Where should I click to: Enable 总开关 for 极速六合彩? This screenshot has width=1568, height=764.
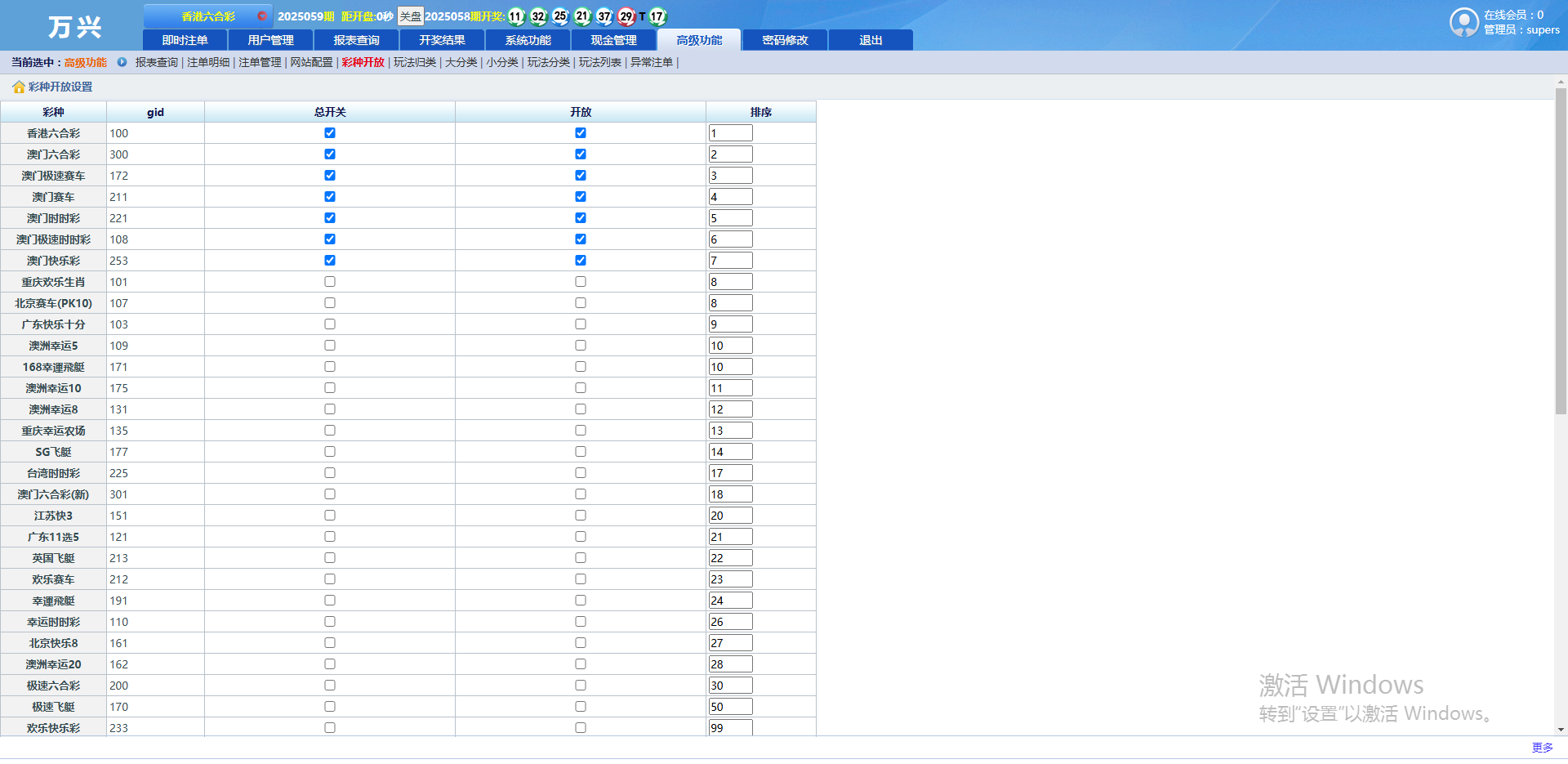pyautogui.click(x=330, y=686)
